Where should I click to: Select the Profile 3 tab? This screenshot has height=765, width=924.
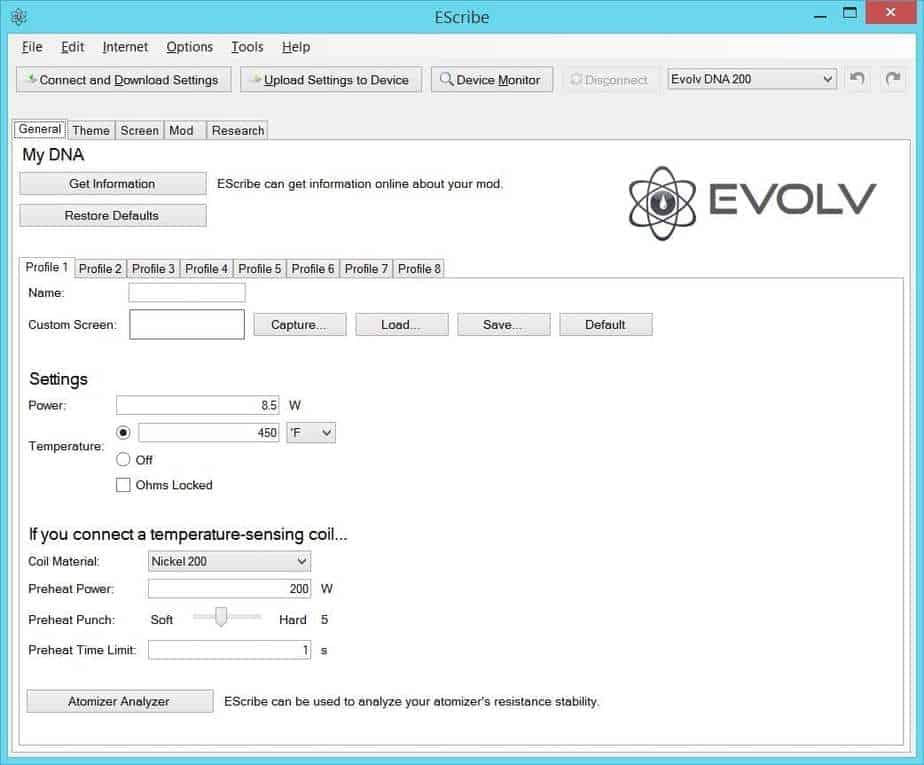(x=153, y=269)
